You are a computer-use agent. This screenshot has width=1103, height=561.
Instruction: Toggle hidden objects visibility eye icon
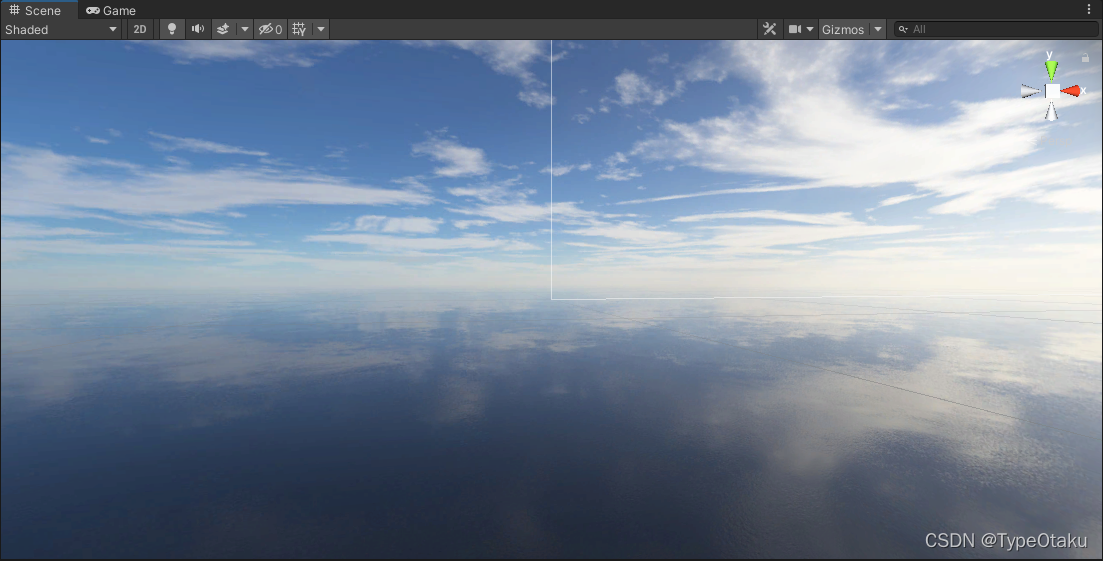tap(270, 29)
